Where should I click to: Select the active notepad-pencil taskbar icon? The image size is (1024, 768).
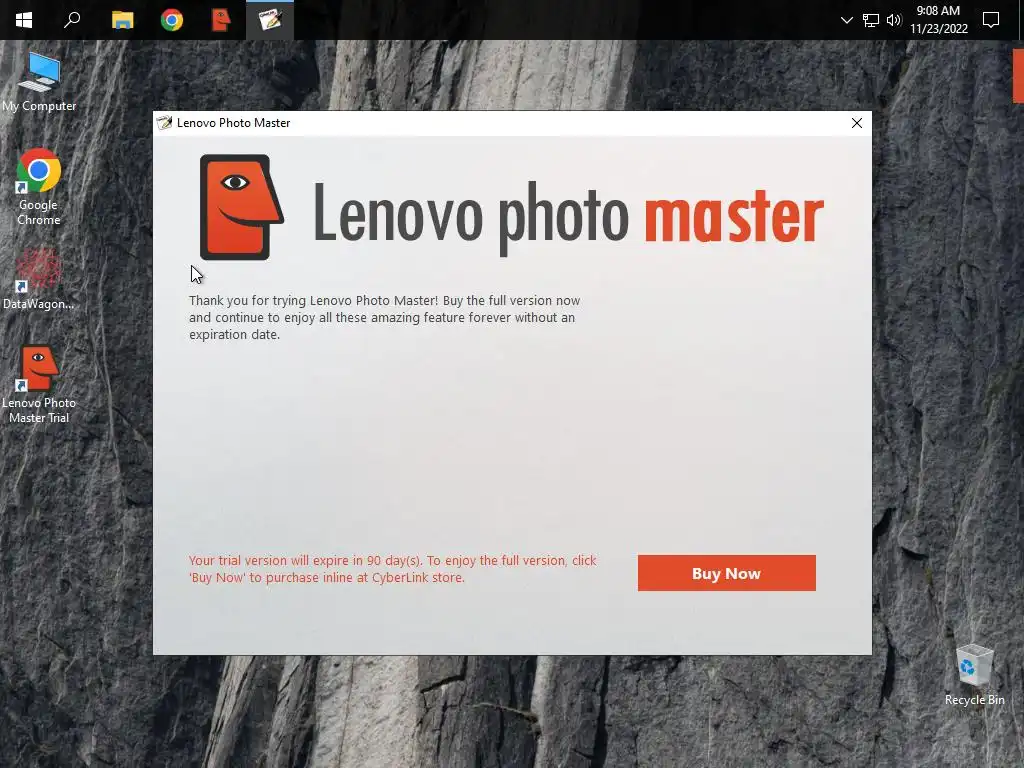270,20
